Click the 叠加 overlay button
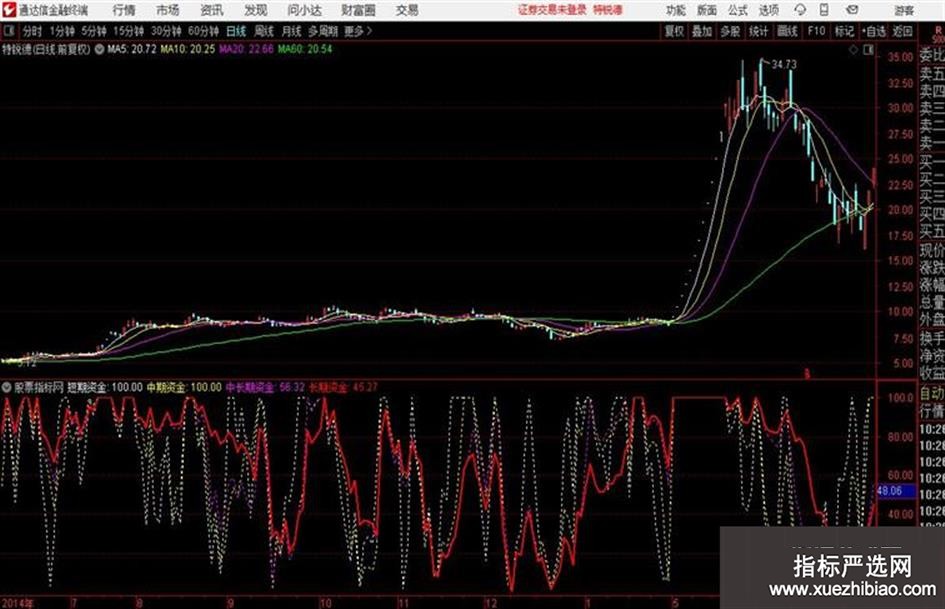The height and width of the screenshot is (609, 945). tap(702, 31)
